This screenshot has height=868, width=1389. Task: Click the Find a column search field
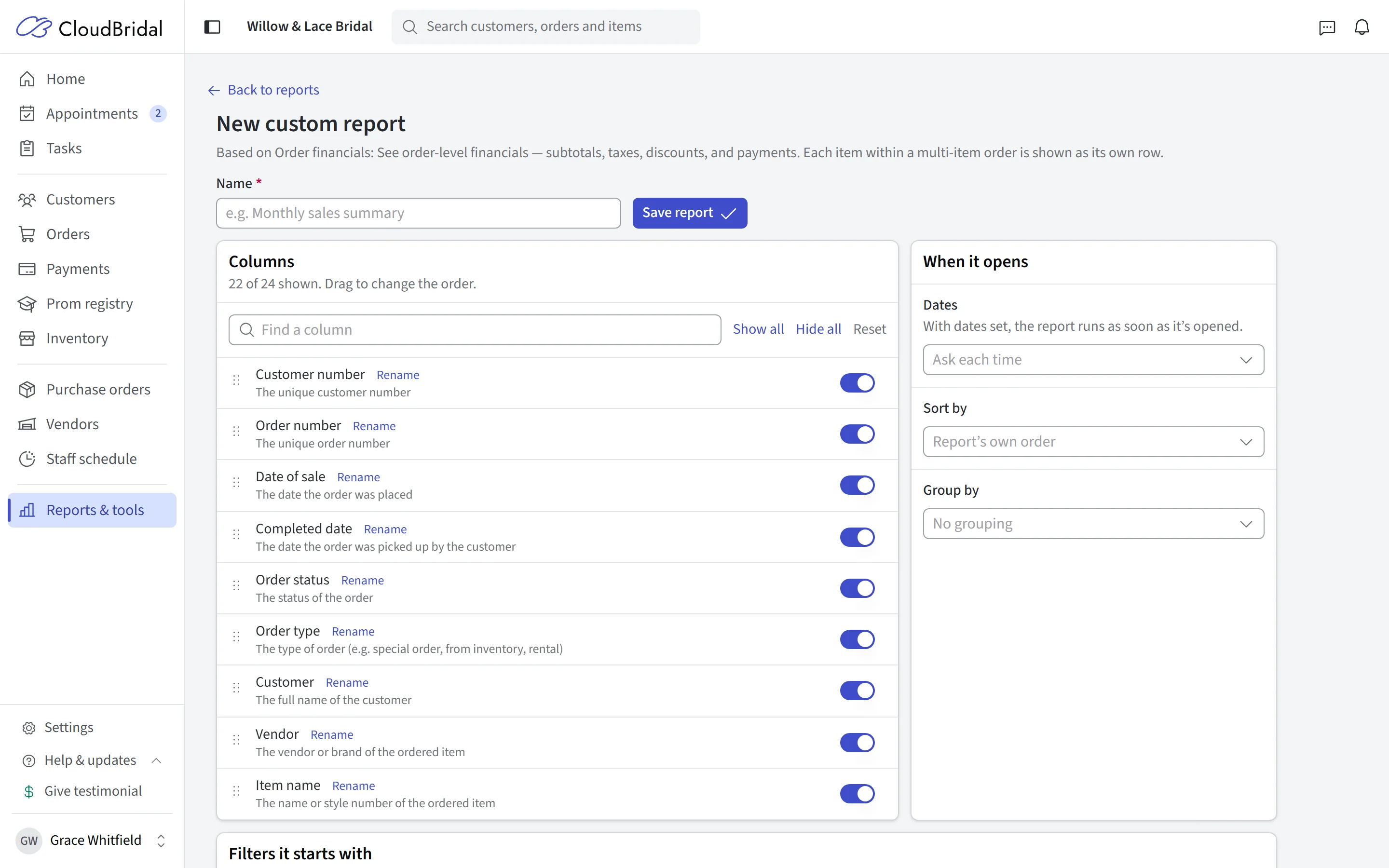[x=475, y=329]
